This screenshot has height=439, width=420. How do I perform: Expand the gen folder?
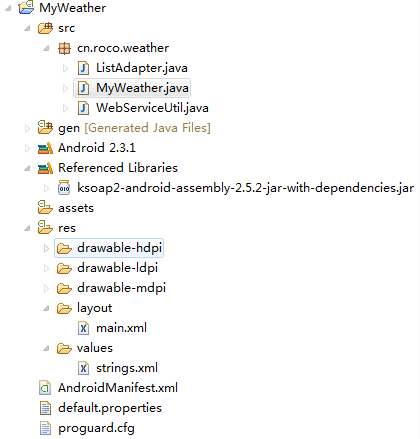[x=27, y=128]
